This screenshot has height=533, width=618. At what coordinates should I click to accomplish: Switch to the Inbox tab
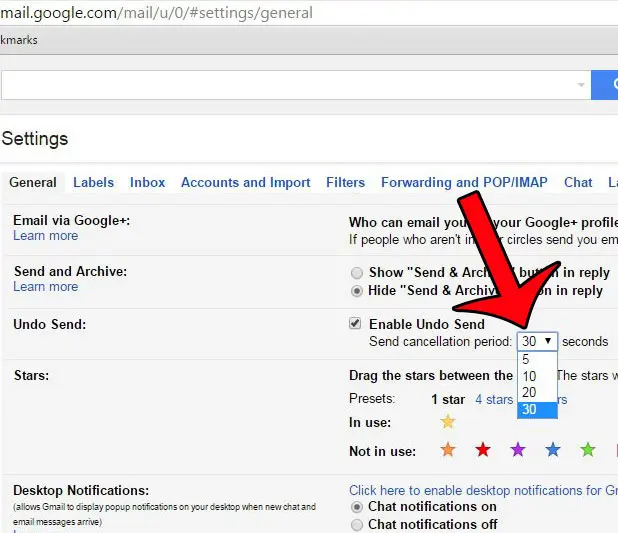pos(147,183)
